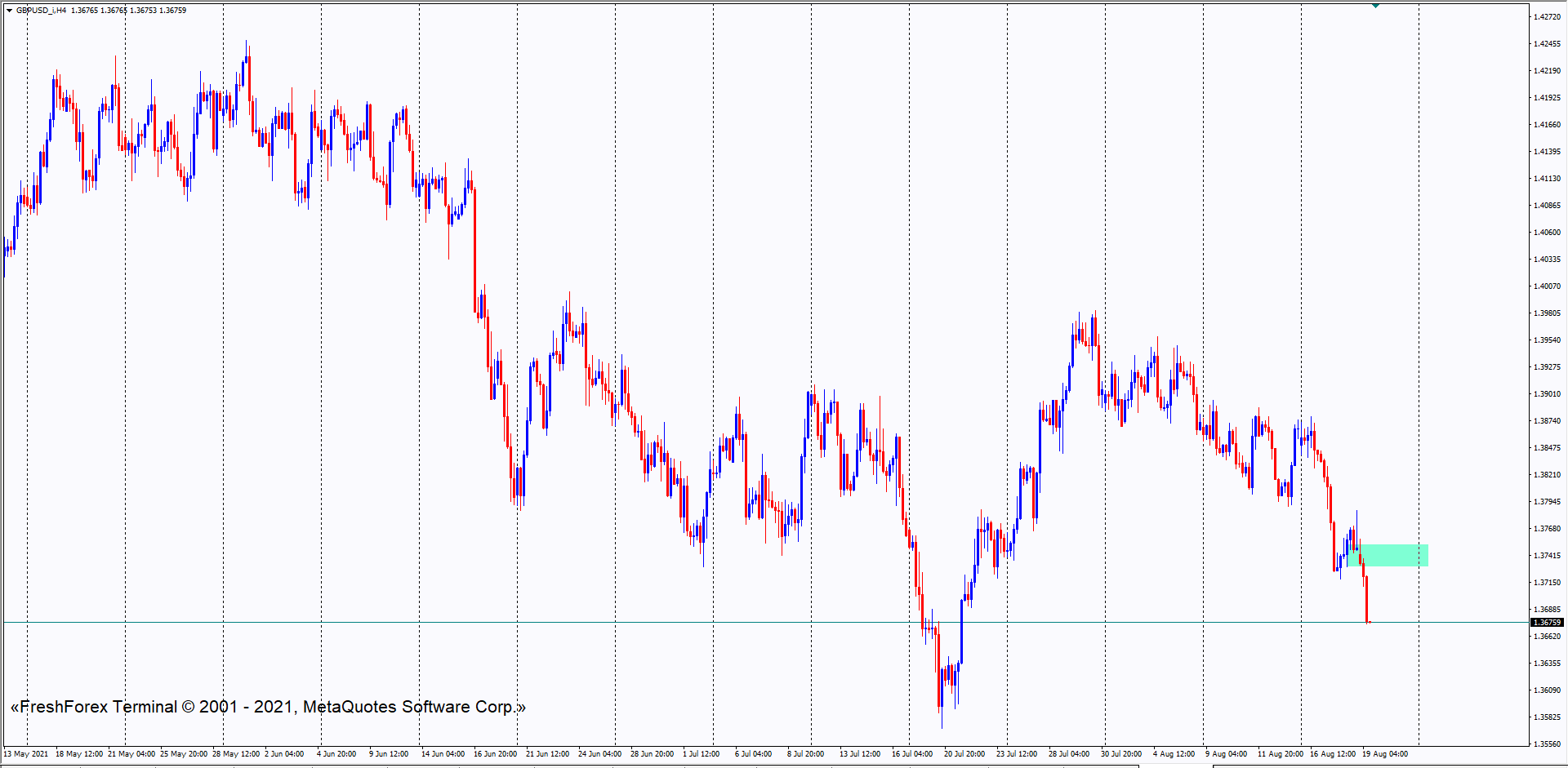
Task: Click the 28 Jul 04:00 time label
Action: pyautogui.click(x=1069, y=753)
